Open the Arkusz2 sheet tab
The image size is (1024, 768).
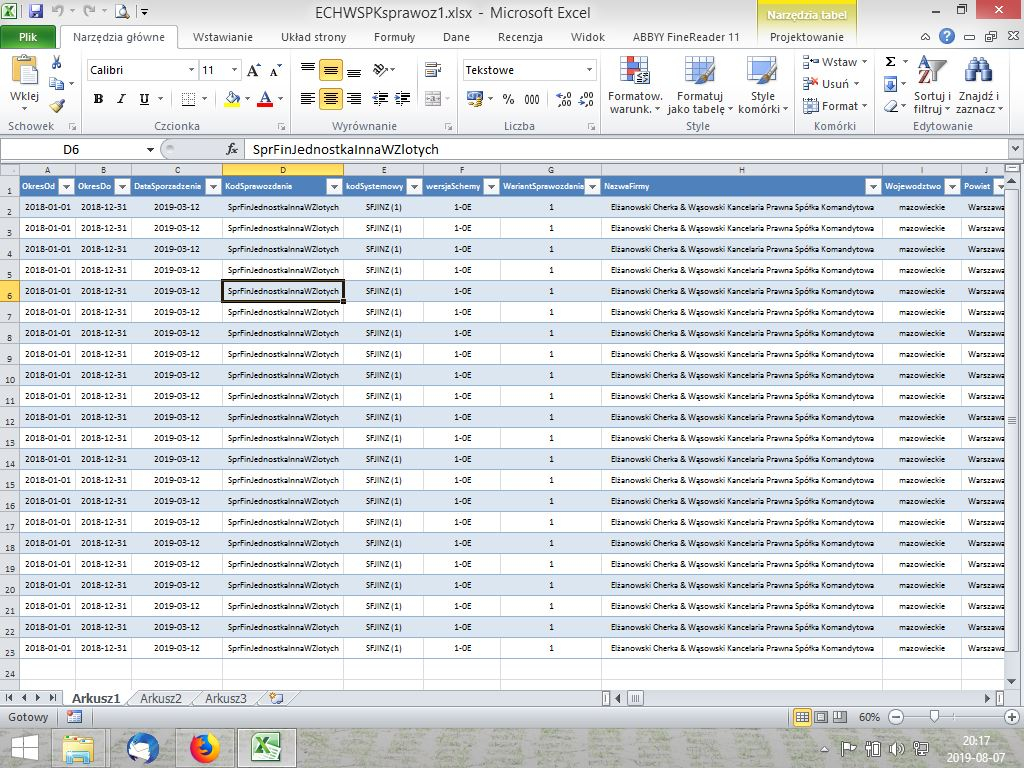pyautogui.click(x=161, y=698)
